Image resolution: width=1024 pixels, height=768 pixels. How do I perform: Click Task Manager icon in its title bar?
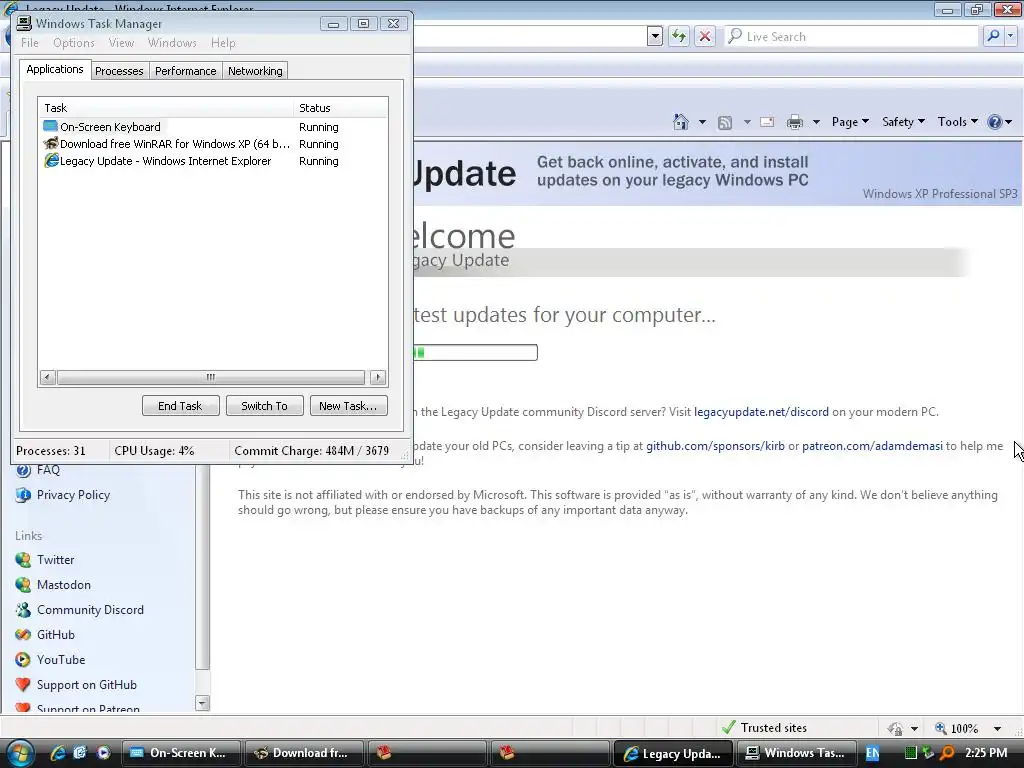pos(24,24)
